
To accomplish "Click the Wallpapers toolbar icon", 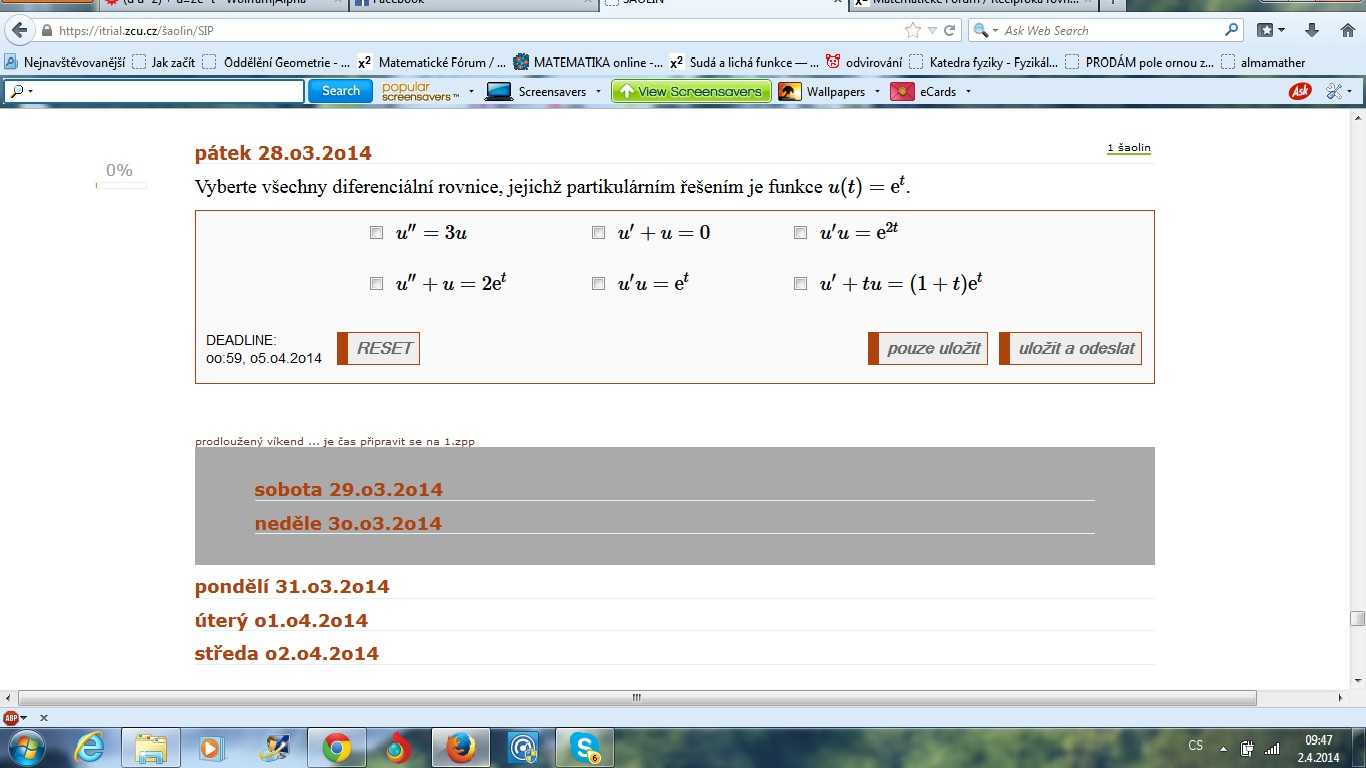I will [790, 91].
